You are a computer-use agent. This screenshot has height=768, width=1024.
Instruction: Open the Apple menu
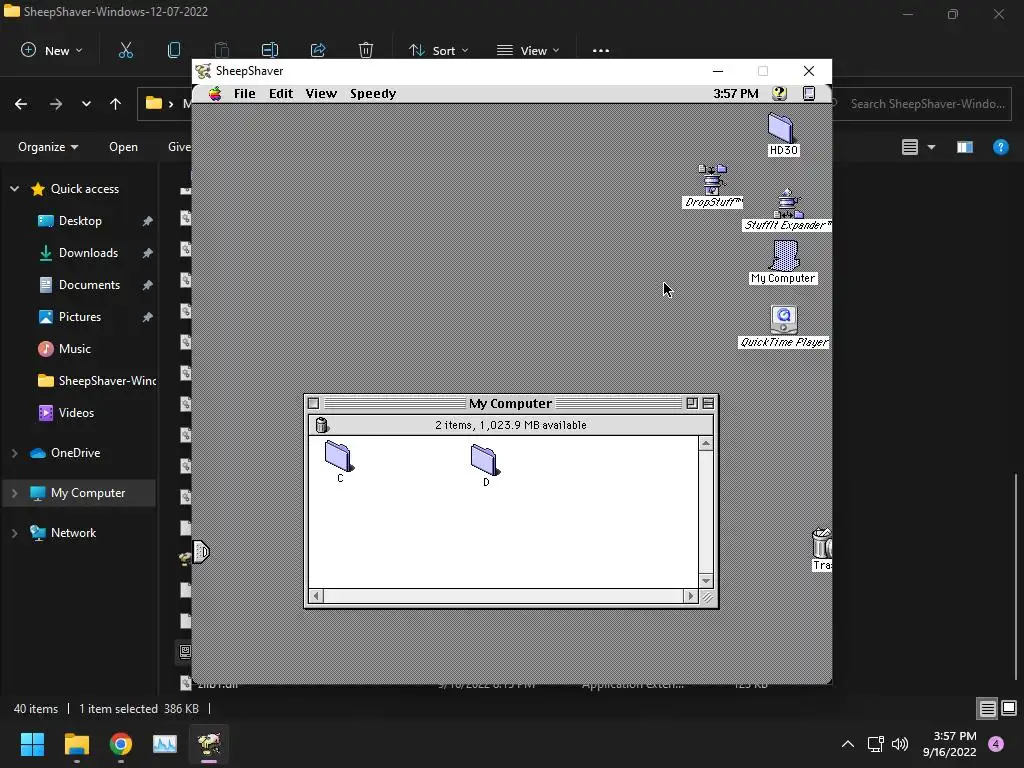point(215,93)
